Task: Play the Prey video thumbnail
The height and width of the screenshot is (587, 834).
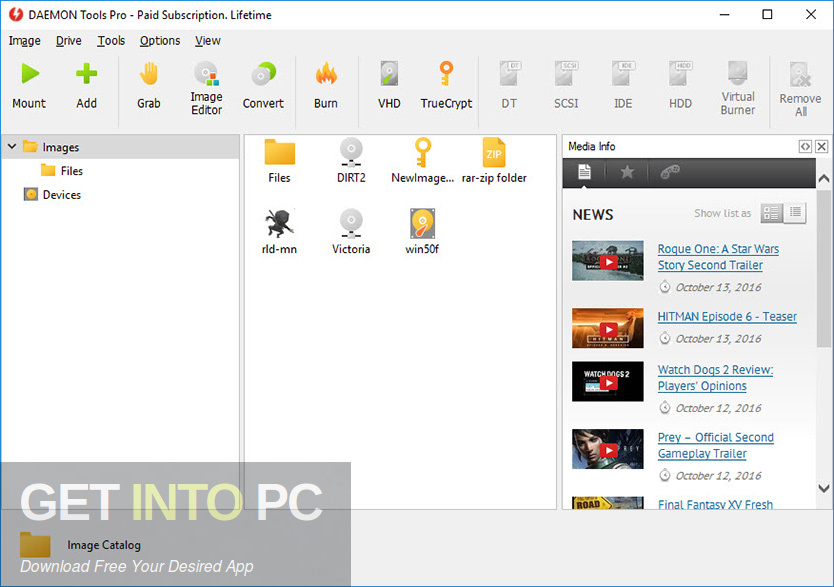Action: click(x=608, y=449)
